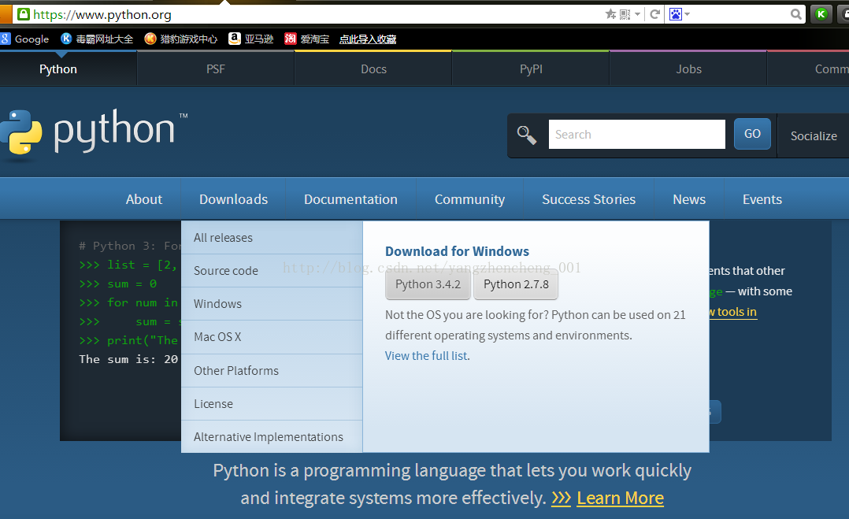Select Alternative Implementations in Downloads submenu
This screenshot has height=519, width=849.
tap(272, 437)
